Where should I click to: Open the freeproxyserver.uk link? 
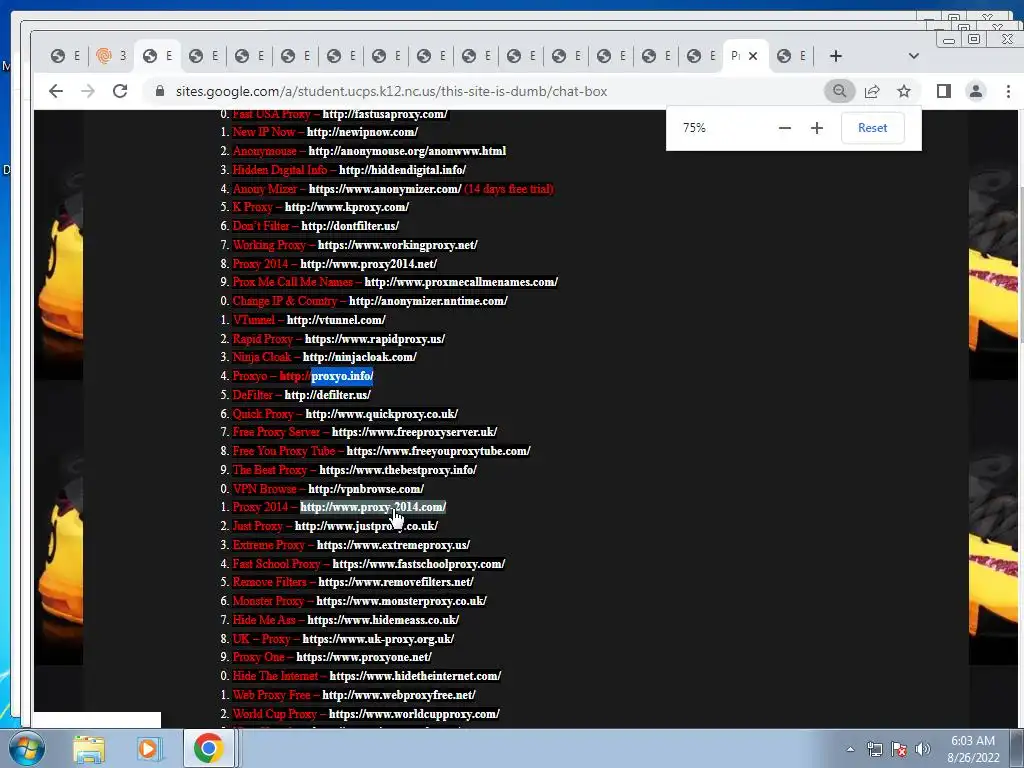coord(415,432)
